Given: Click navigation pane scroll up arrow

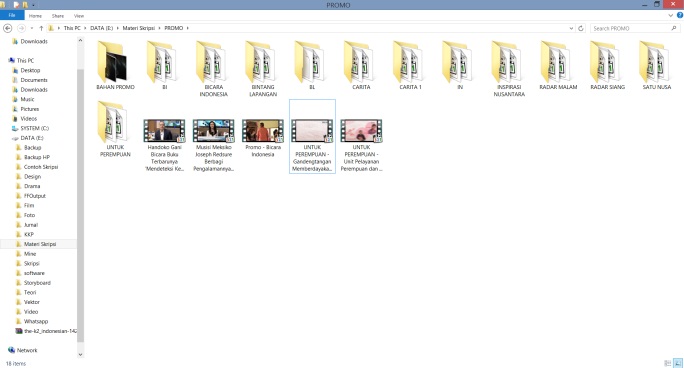Looking at the screenshot, I should coord(80,41).
